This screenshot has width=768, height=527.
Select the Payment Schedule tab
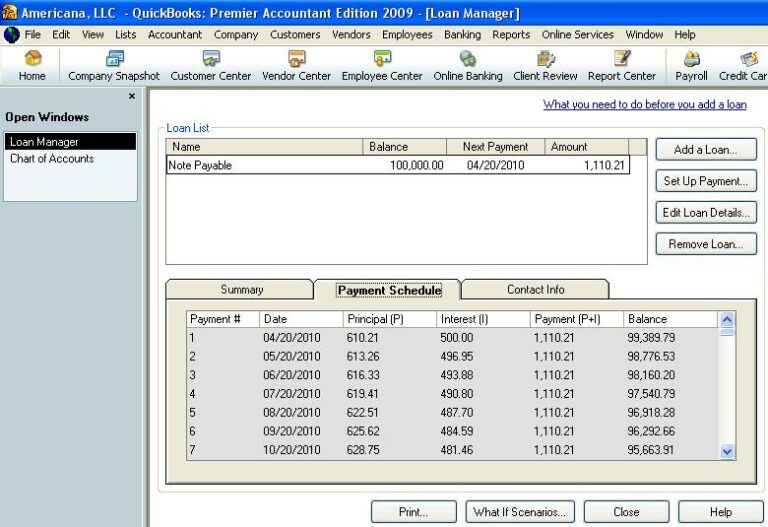[x=389, y=290]
